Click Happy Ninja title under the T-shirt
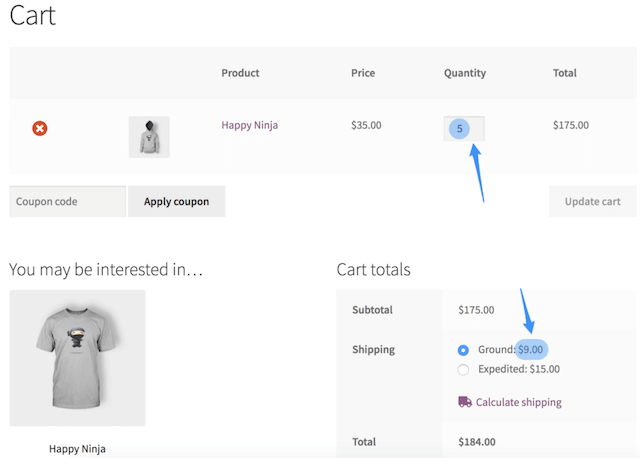Image resolution: width=640 pixels, height=458 pixels. (77, 448)
